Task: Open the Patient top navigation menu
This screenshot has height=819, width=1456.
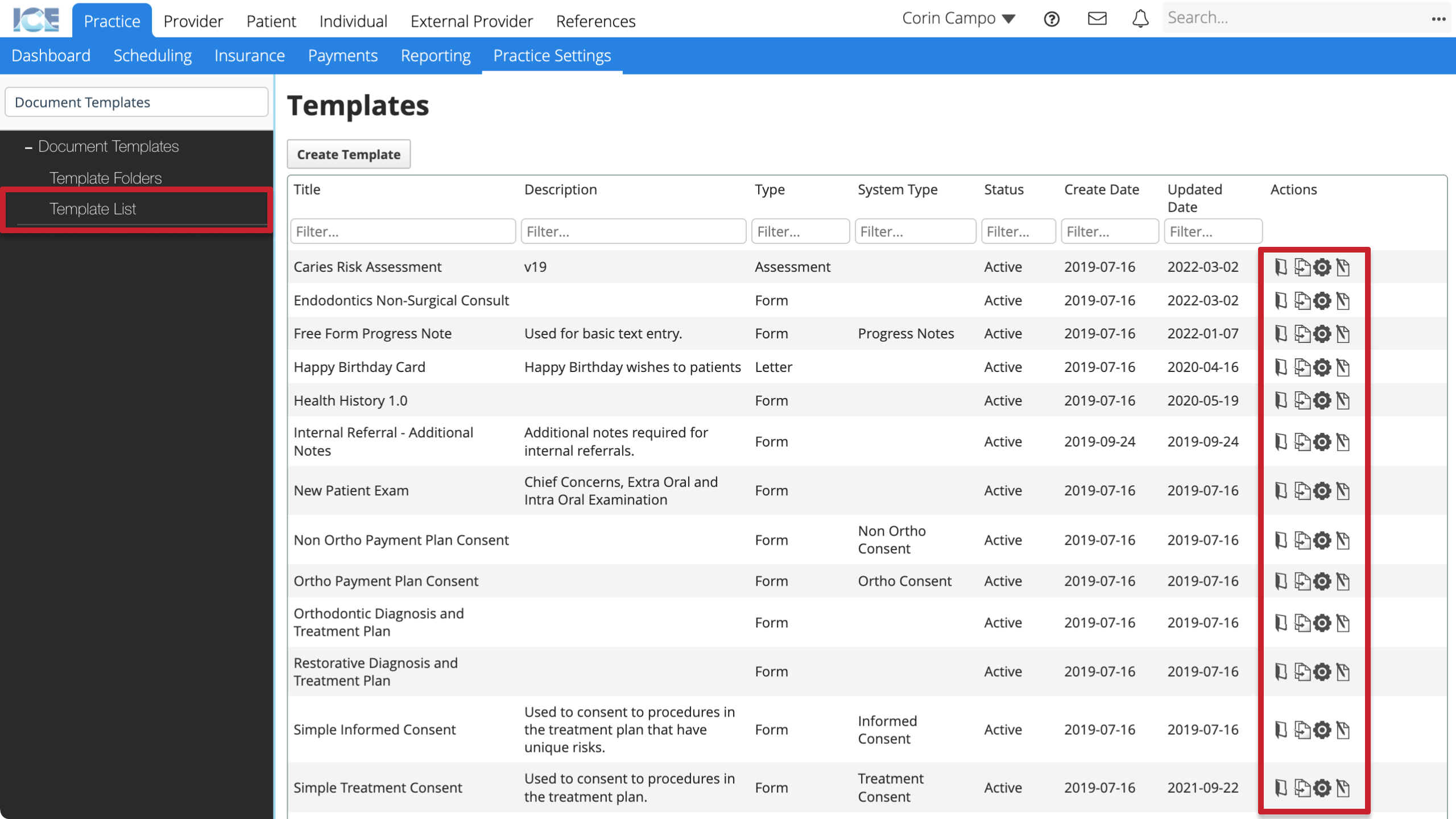Action: (270, 21)
